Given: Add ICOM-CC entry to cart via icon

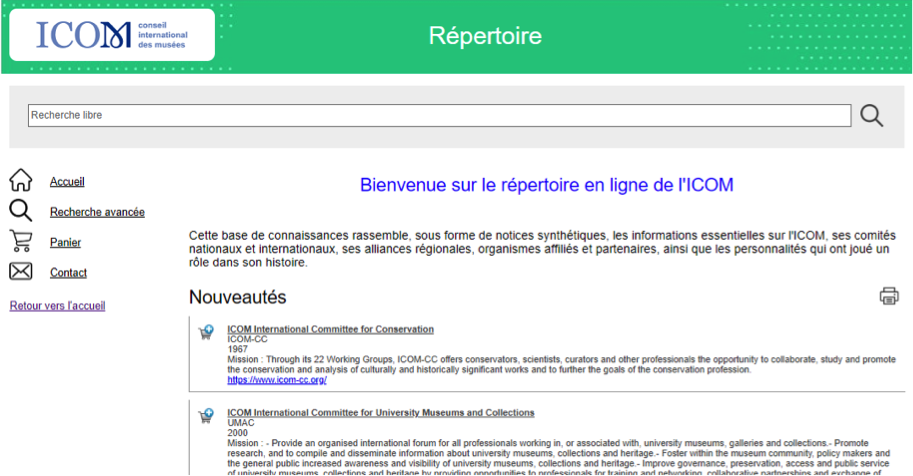Looking at the screenshot, I should coord(206,332).
